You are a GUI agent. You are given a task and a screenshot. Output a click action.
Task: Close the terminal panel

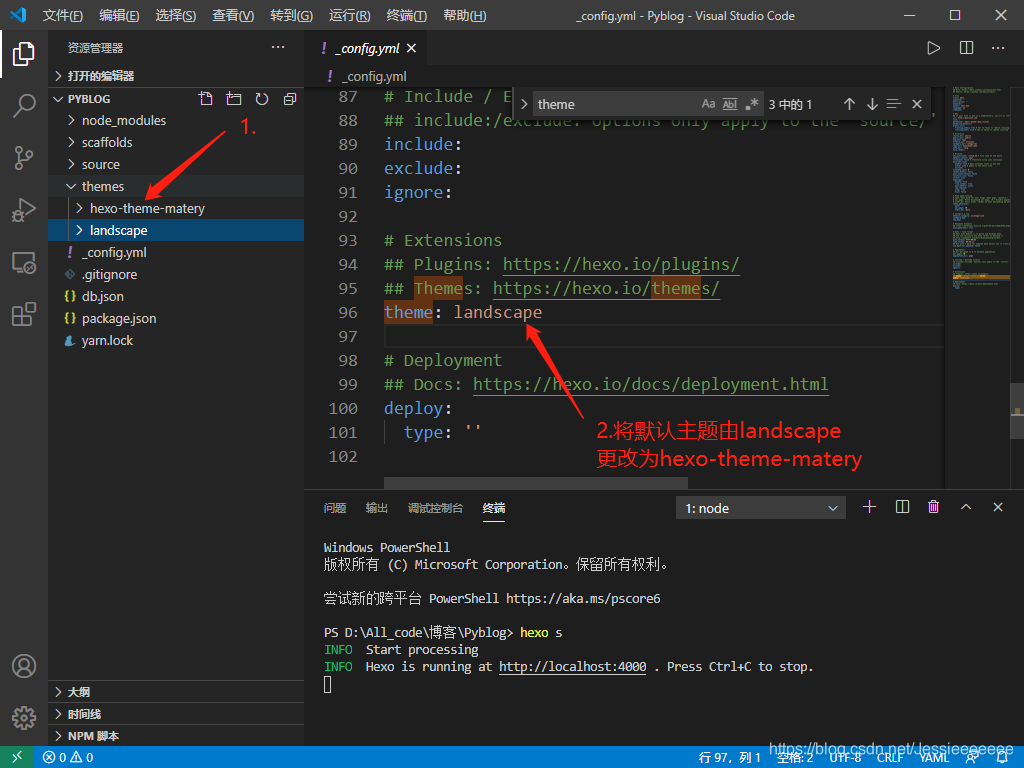[998, 507]
